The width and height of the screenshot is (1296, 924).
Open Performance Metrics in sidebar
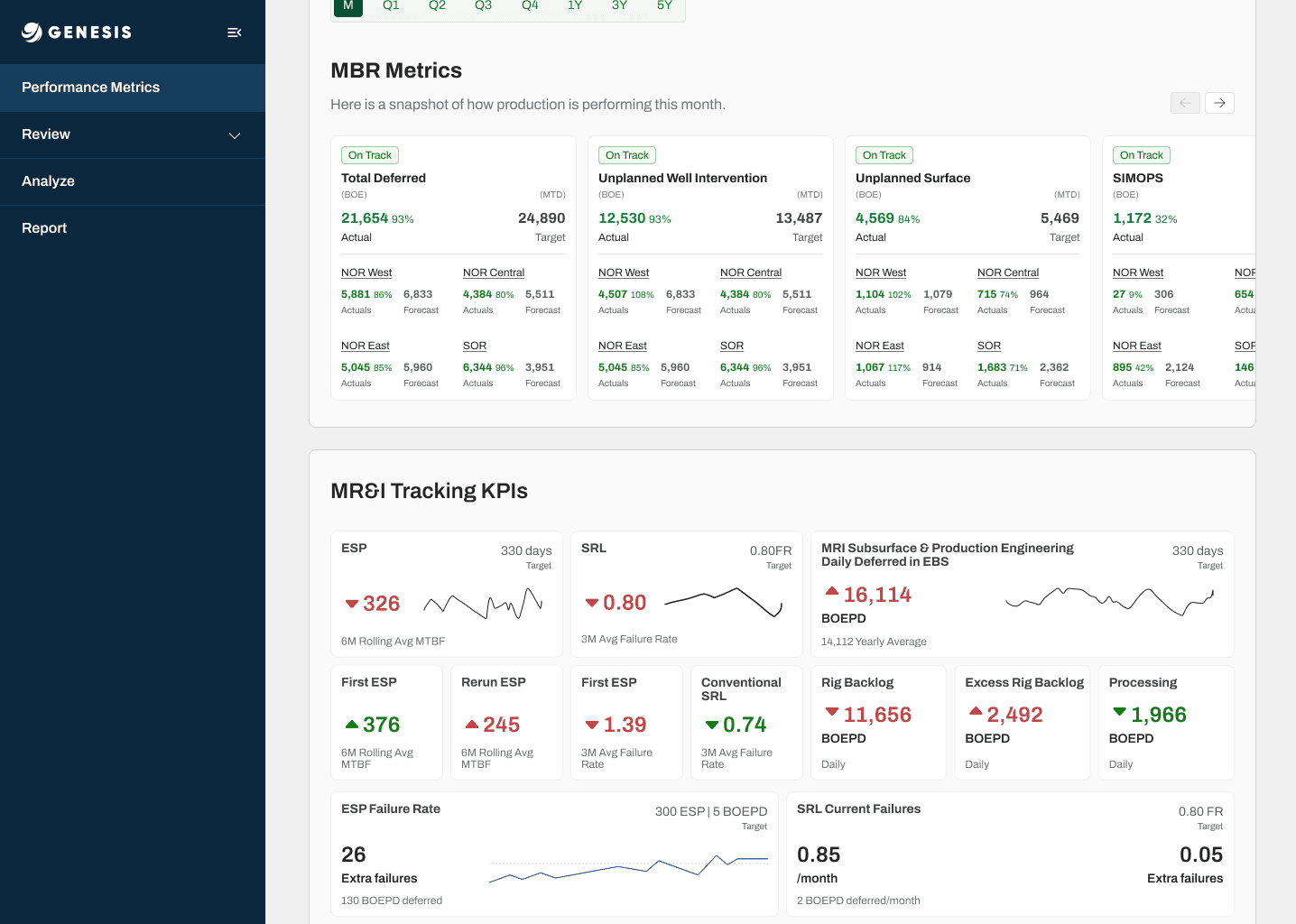(133, 88)
